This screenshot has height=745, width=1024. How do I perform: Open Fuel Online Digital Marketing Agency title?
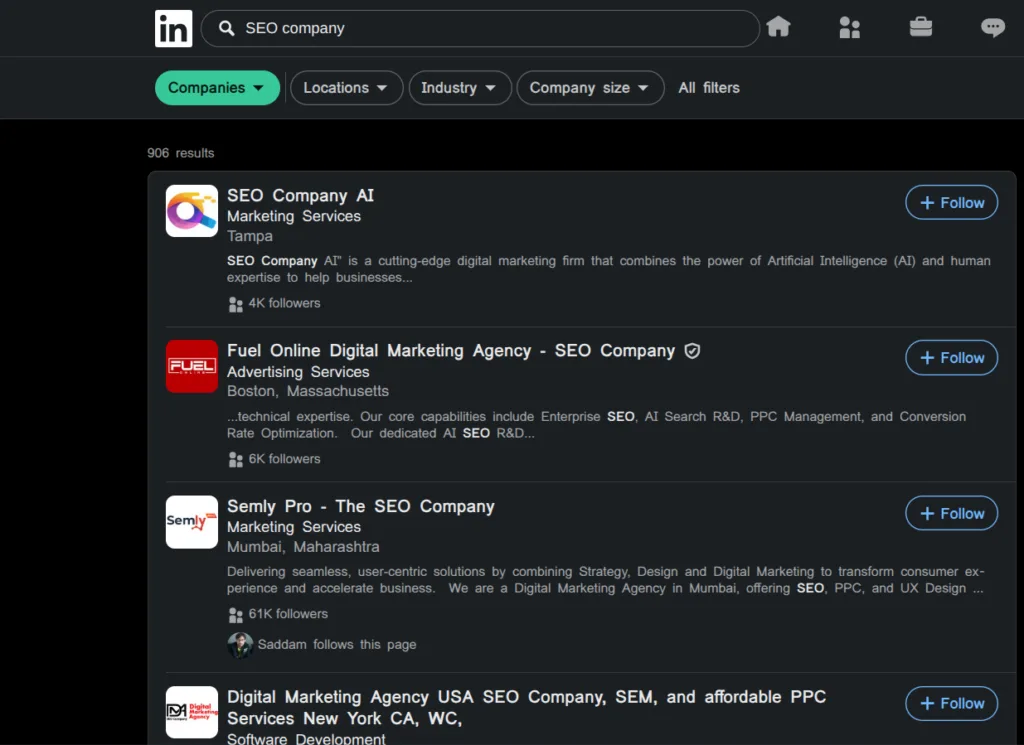pos(451,351)
